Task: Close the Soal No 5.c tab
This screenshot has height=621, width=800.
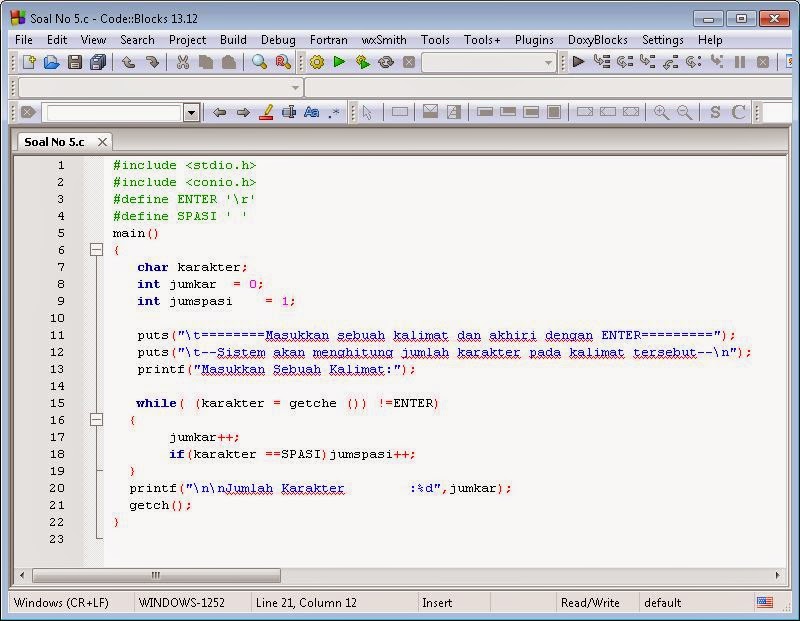Action: (x=103, y=142)
